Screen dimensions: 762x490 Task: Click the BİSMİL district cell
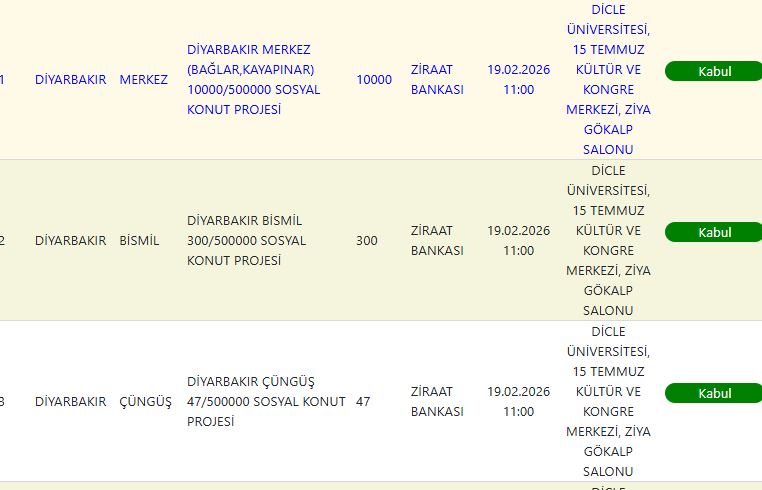point(139,241)
